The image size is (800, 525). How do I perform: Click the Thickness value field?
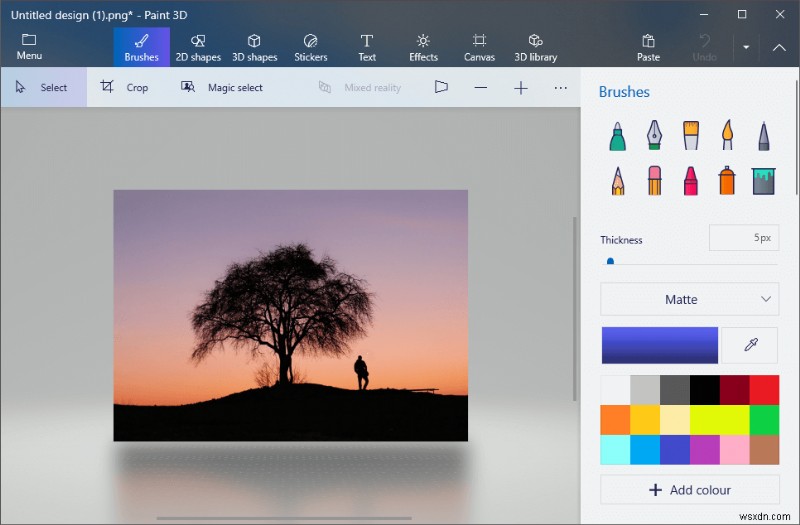[743, 238]
